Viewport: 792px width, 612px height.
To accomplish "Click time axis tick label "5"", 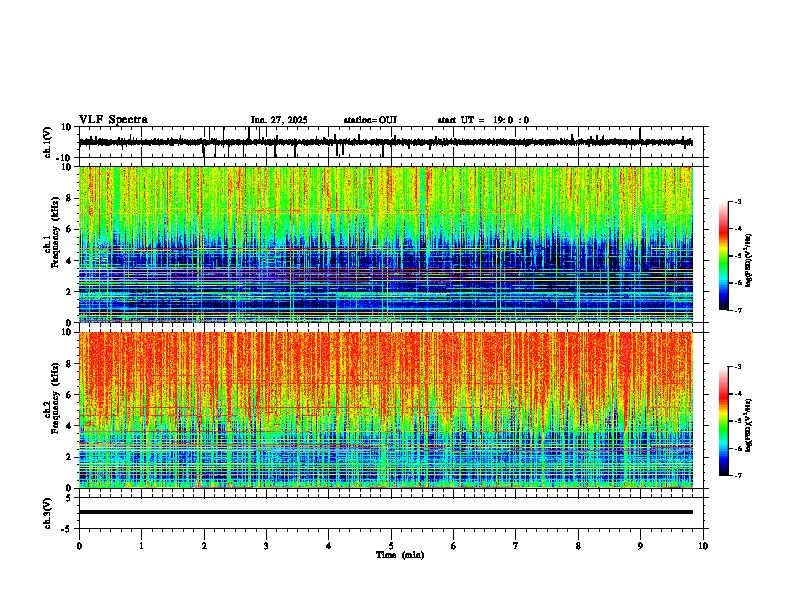I will point(391,546).
